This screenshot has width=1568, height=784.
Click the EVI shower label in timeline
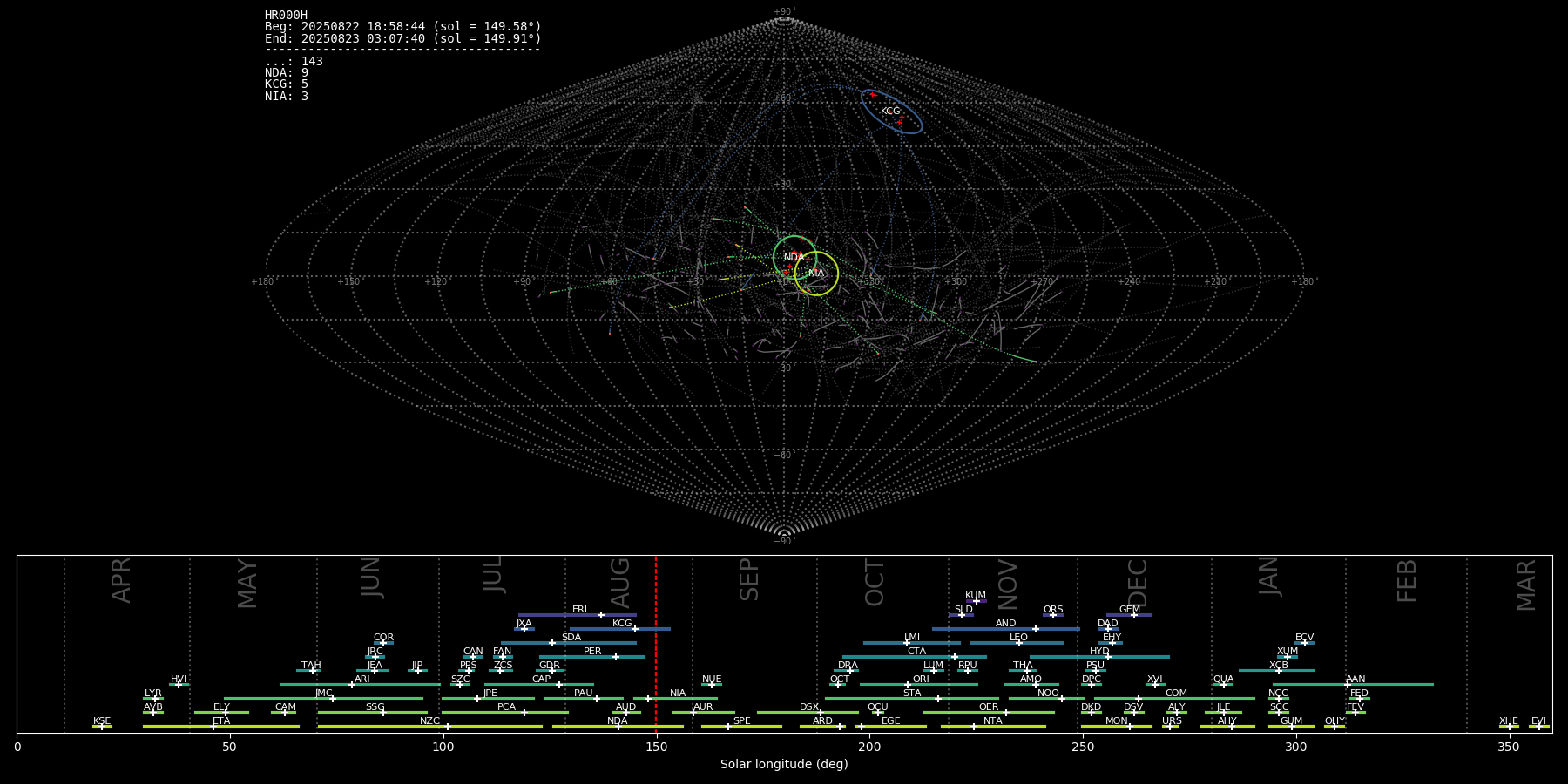click(x=1539, y=721)
